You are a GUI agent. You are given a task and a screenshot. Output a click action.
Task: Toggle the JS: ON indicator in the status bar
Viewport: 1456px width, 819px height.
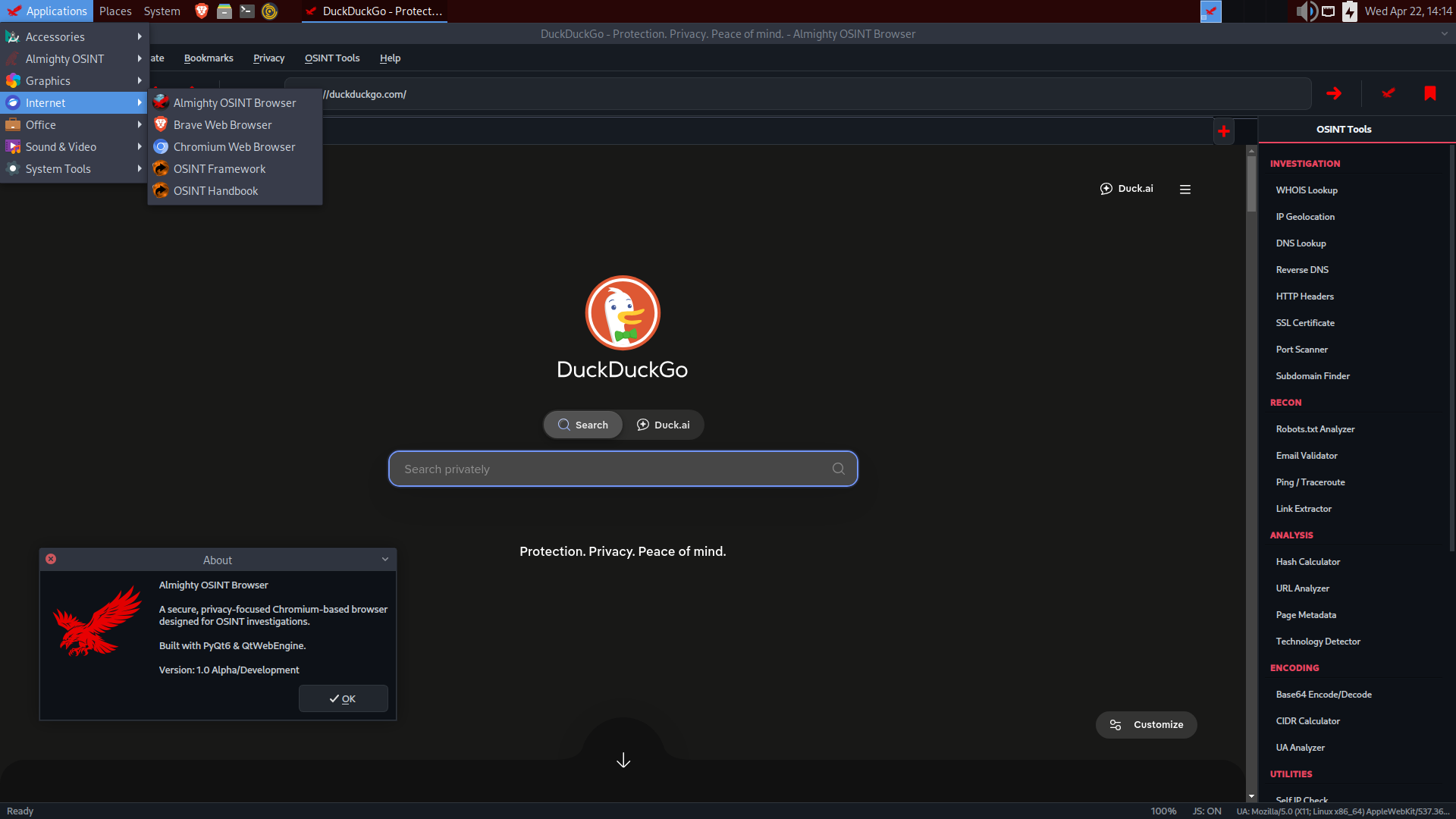1207,811
